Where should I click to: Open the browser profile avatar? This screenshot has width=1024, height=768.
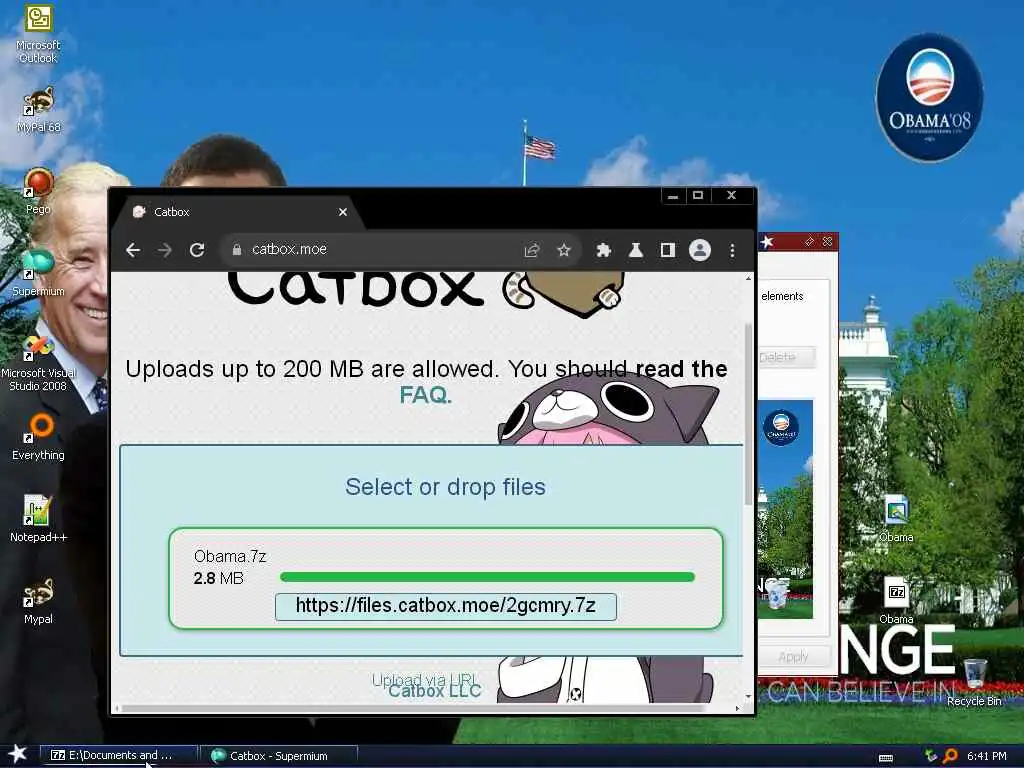click(699, 250)
